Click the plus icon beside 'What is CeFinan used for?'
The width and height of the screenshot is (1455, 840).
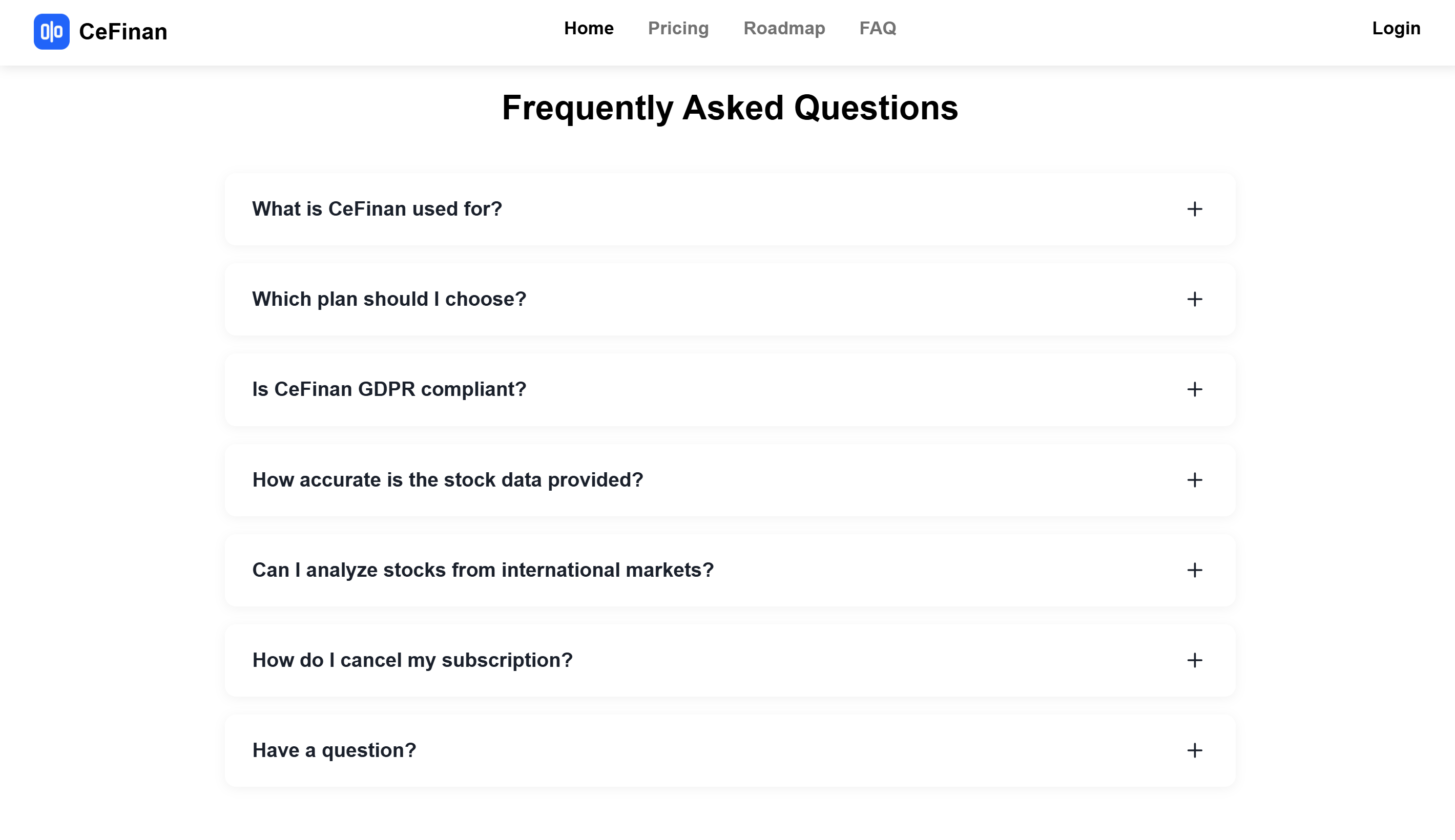coord(1195,209)
